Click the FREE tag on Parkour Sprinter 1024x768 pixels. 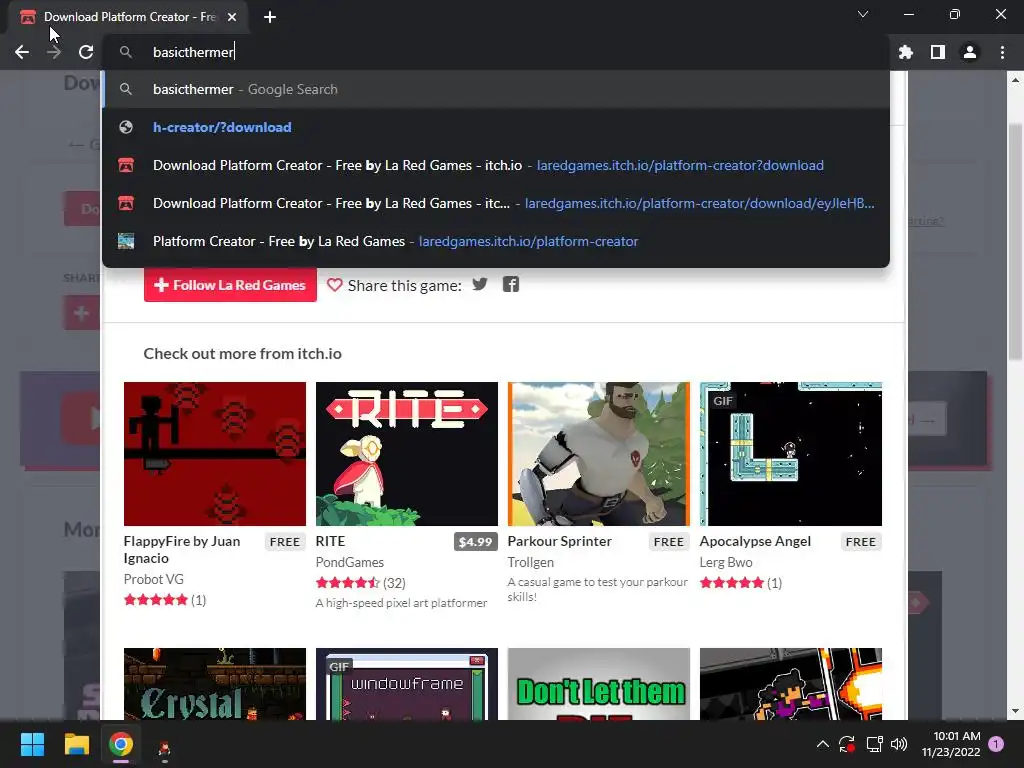tap(669, 542)
